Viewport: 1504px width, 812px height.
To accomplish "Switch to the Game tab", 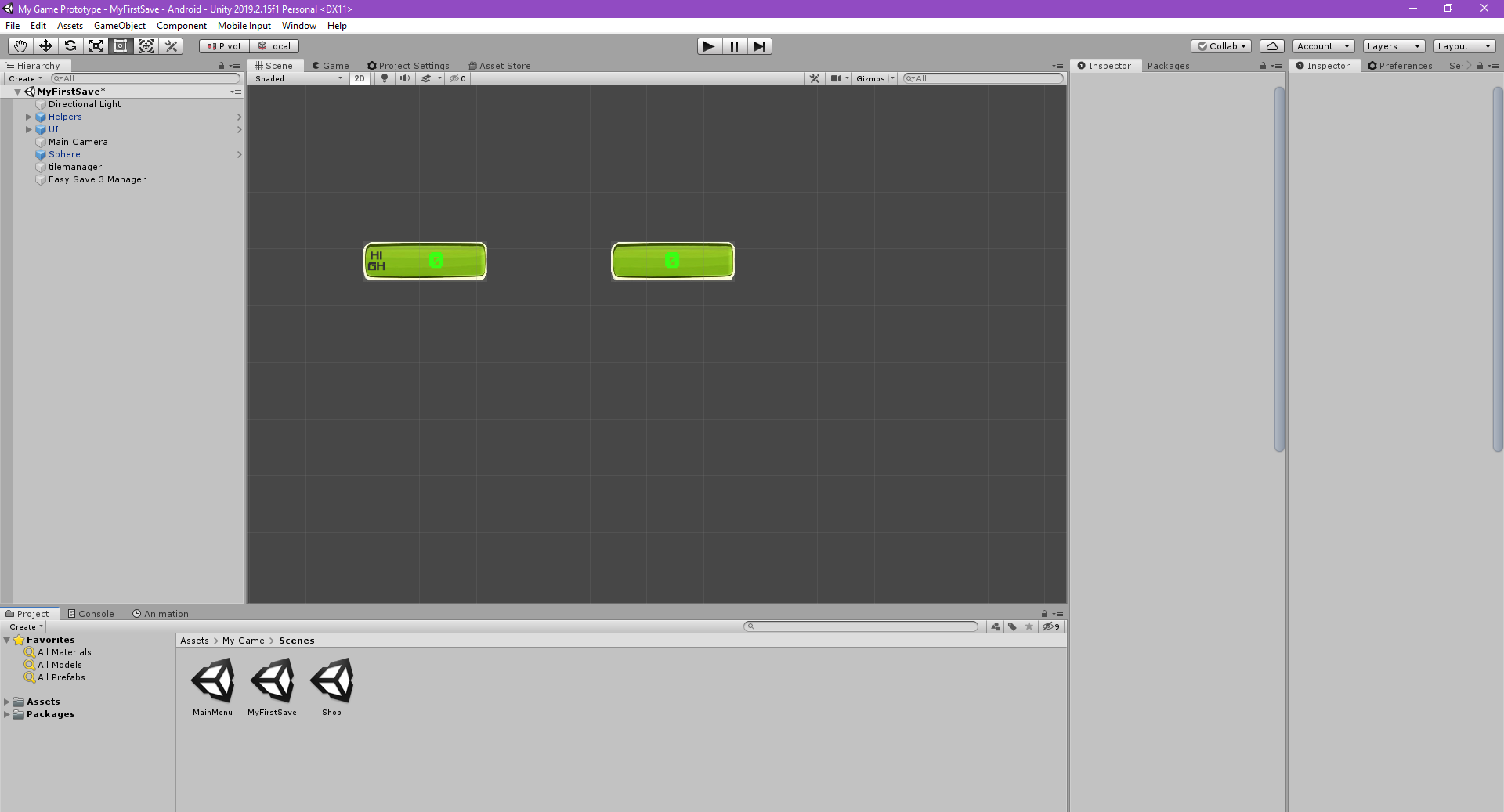I will pos(331,66).
